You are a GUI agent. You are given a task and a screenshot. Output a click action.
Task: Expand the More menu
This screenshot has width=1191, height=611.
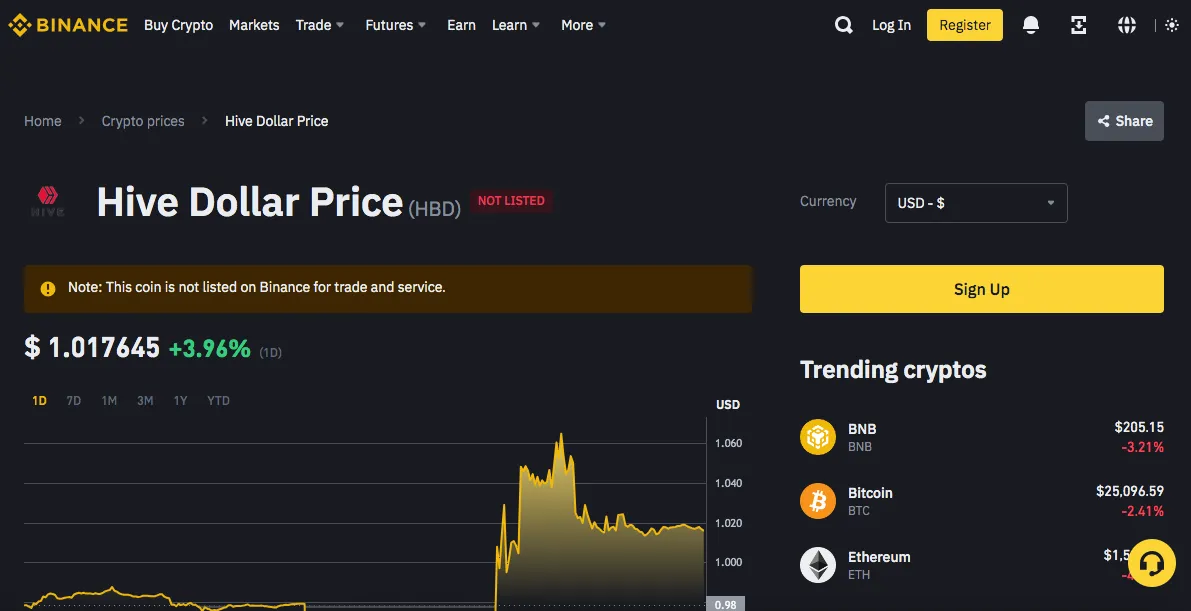583,25
